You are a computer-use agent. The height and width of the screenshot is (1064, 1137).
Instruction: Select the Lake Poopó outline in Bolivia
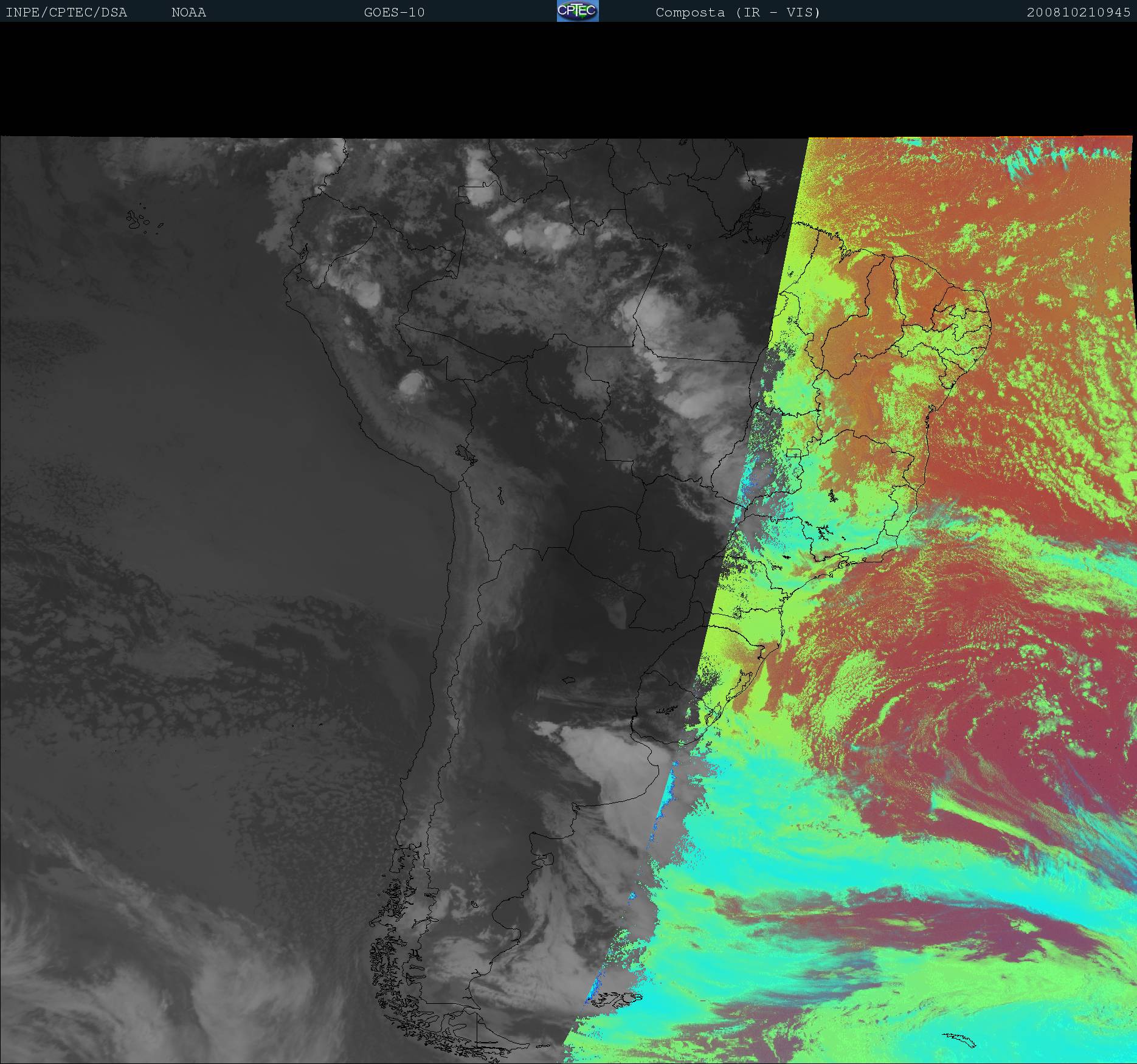(500, 497)
